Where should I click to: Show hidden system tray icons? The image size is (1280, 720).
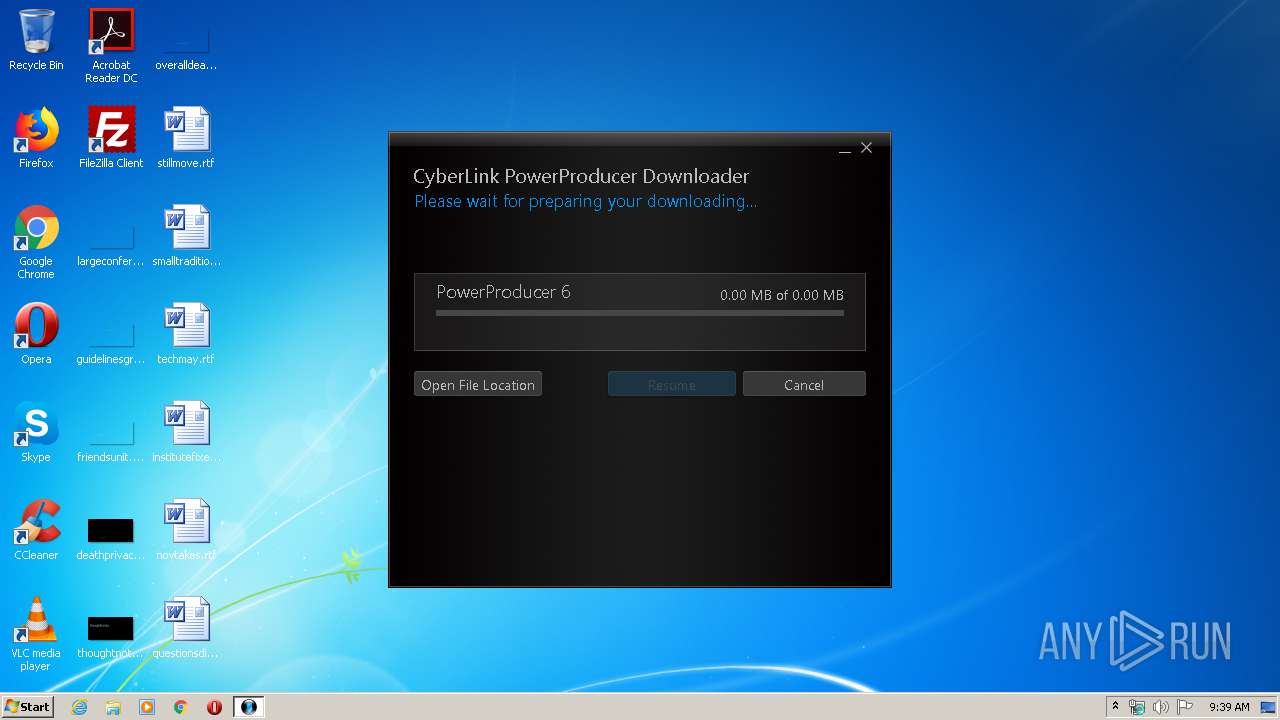(x=1115, y=707)
